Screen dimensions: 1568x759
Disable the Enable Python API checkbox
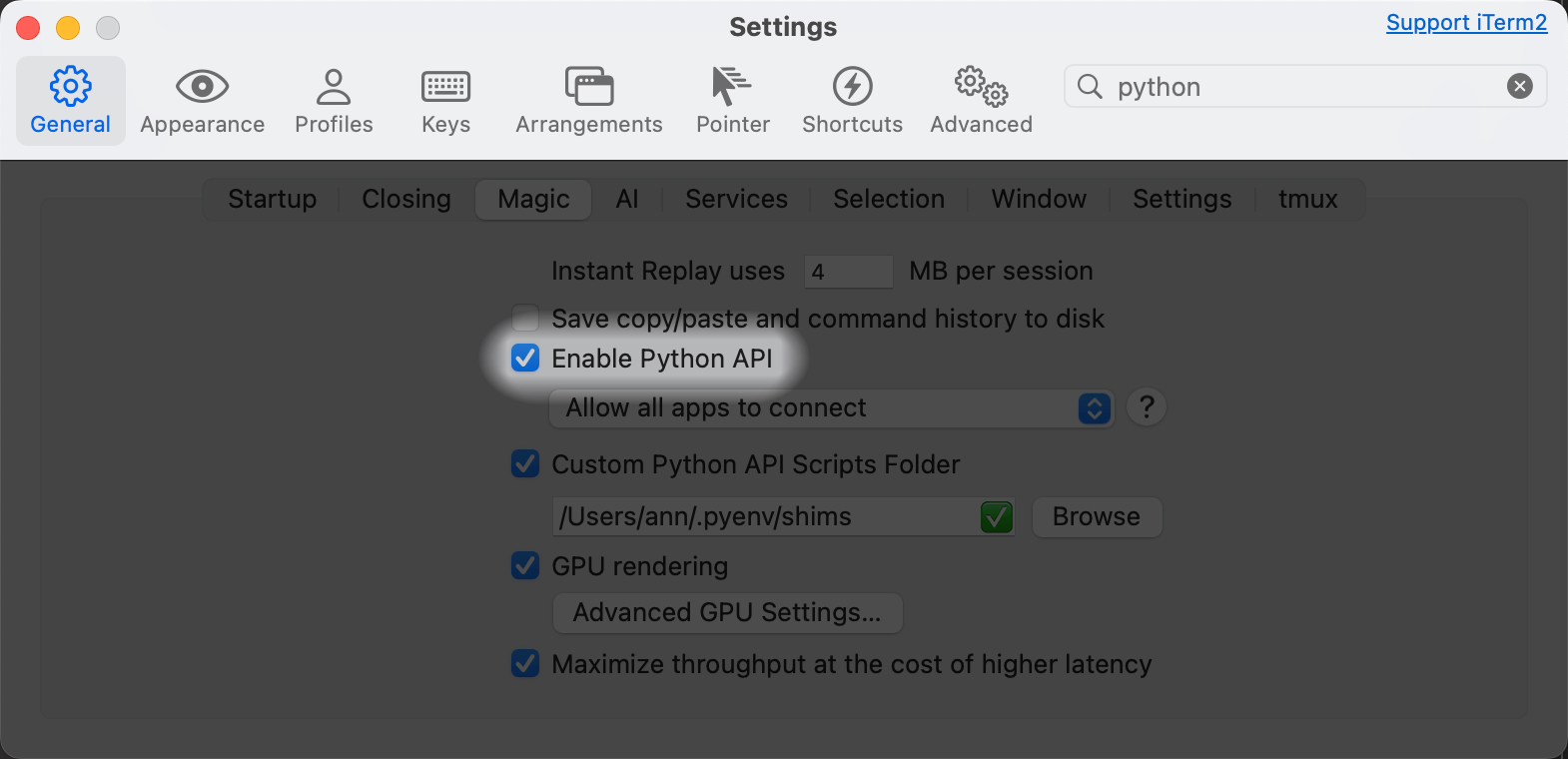525,359
